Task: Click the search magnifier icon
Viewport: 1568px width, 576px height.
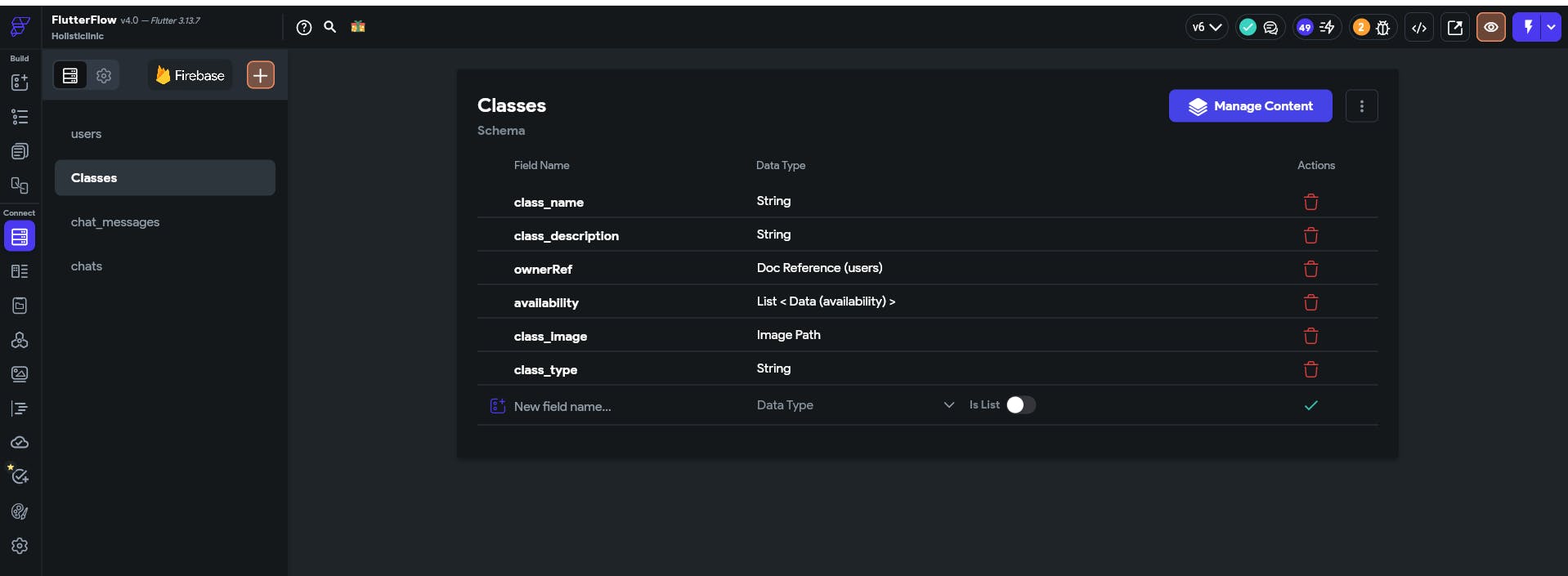Action: (330, 27)
